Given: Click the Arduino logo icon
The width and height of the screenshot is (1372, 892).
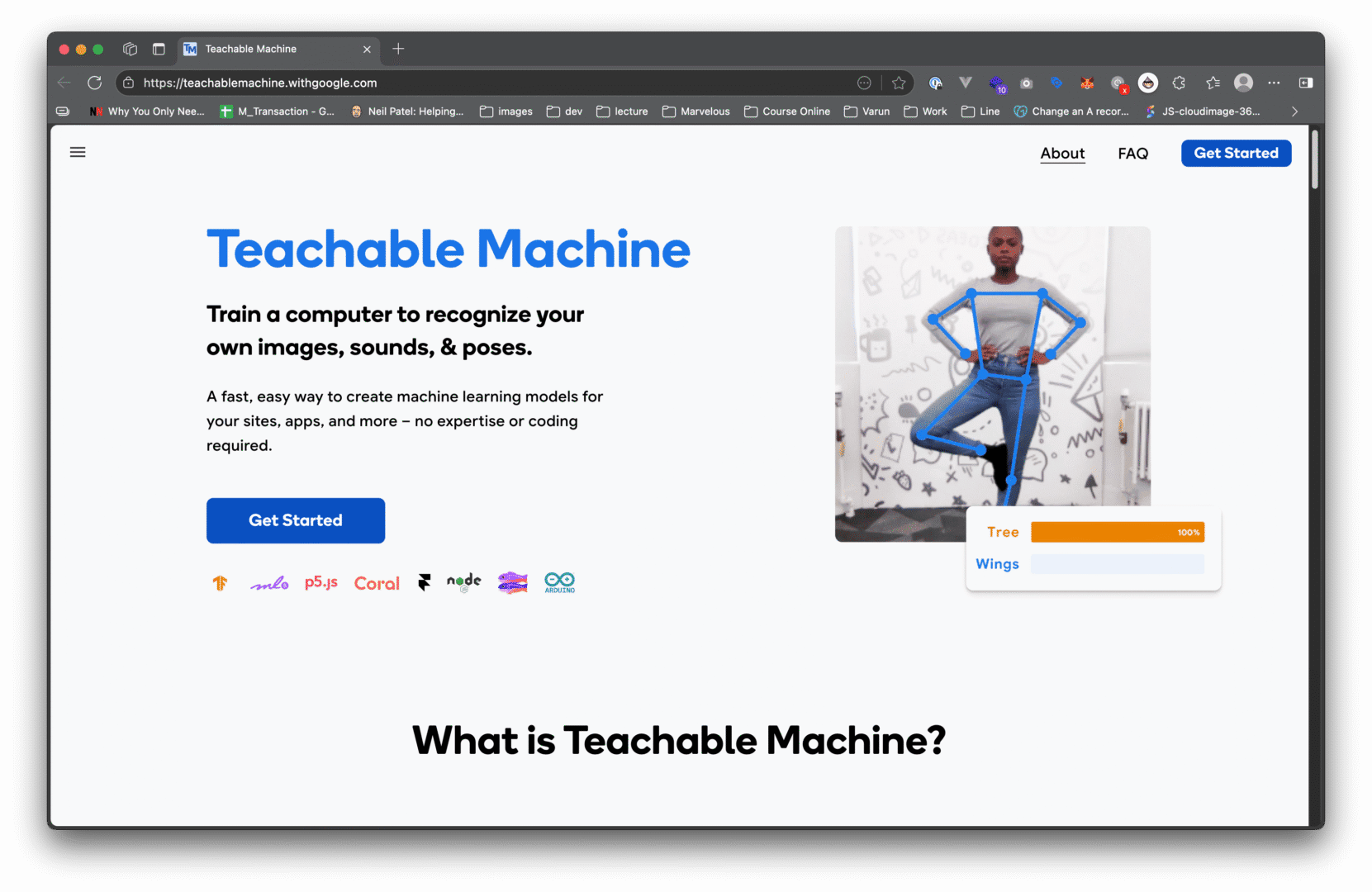Looking at the screenshot, I should pyautogui.click(x=559, y=583).
